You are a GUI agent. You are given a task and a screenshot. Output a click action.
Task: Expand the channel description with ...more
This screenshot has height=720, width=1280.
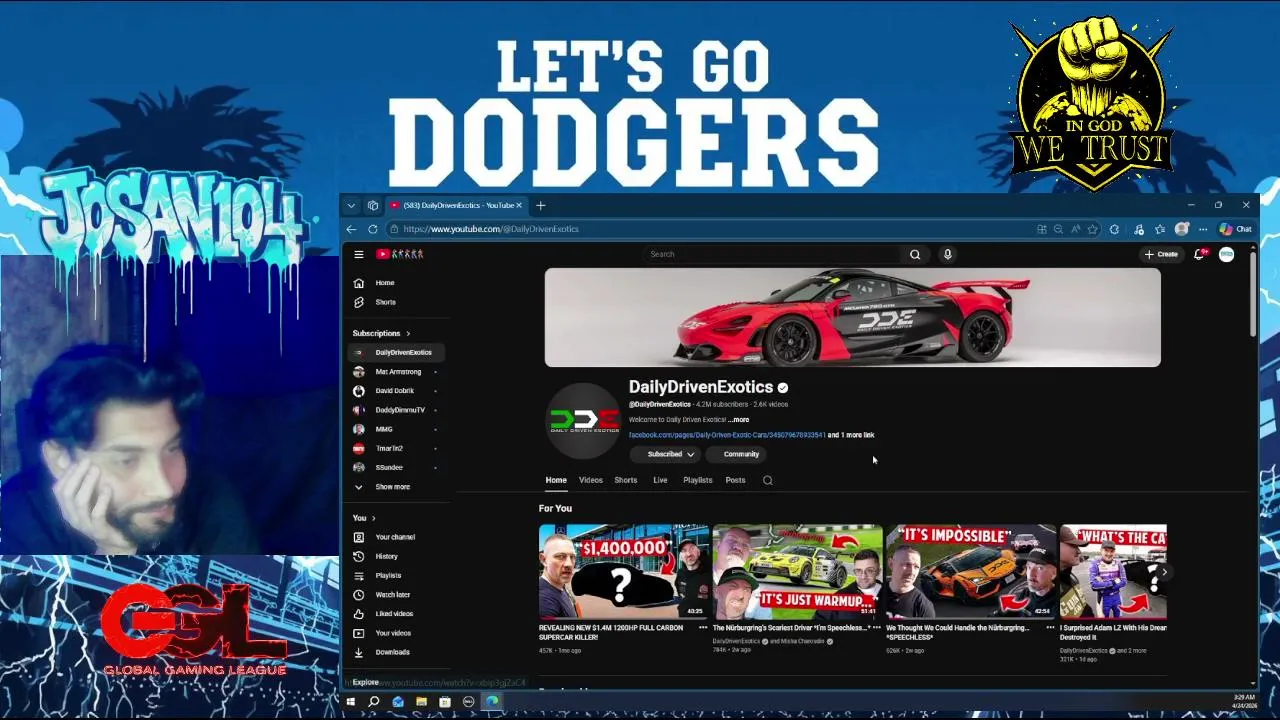[x=738, y=420]
